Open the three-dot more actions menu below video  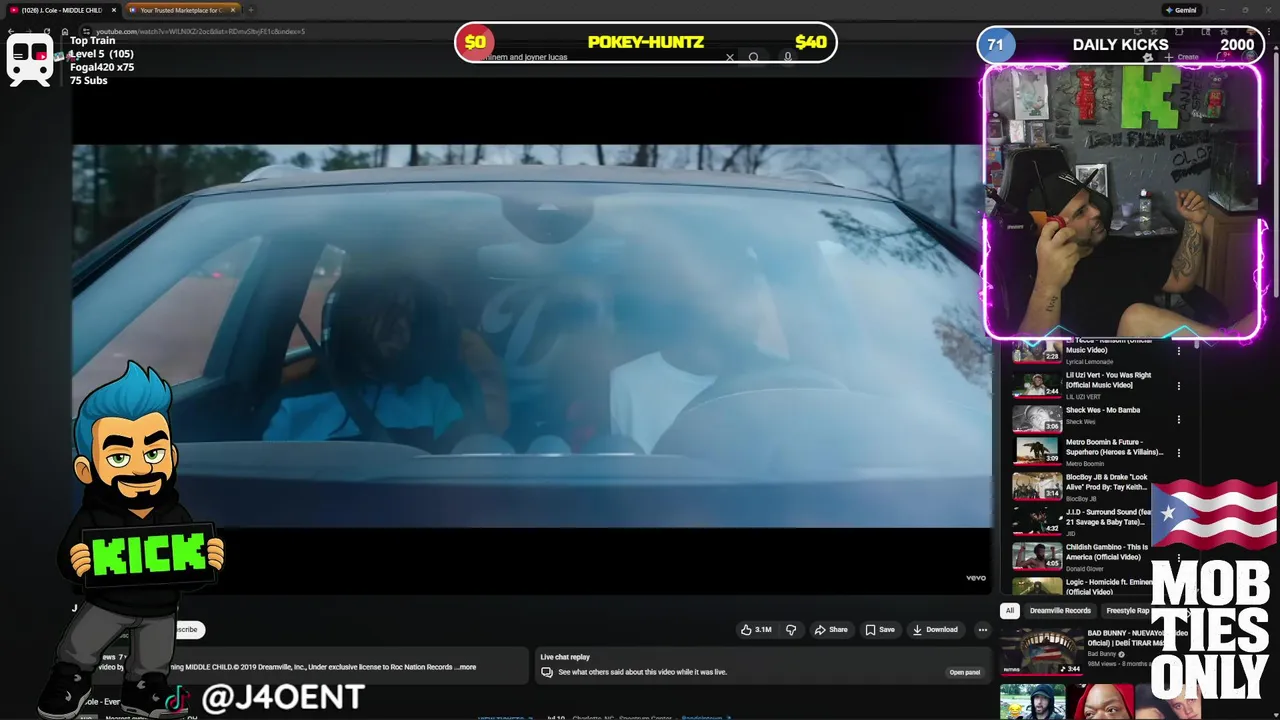983,630
